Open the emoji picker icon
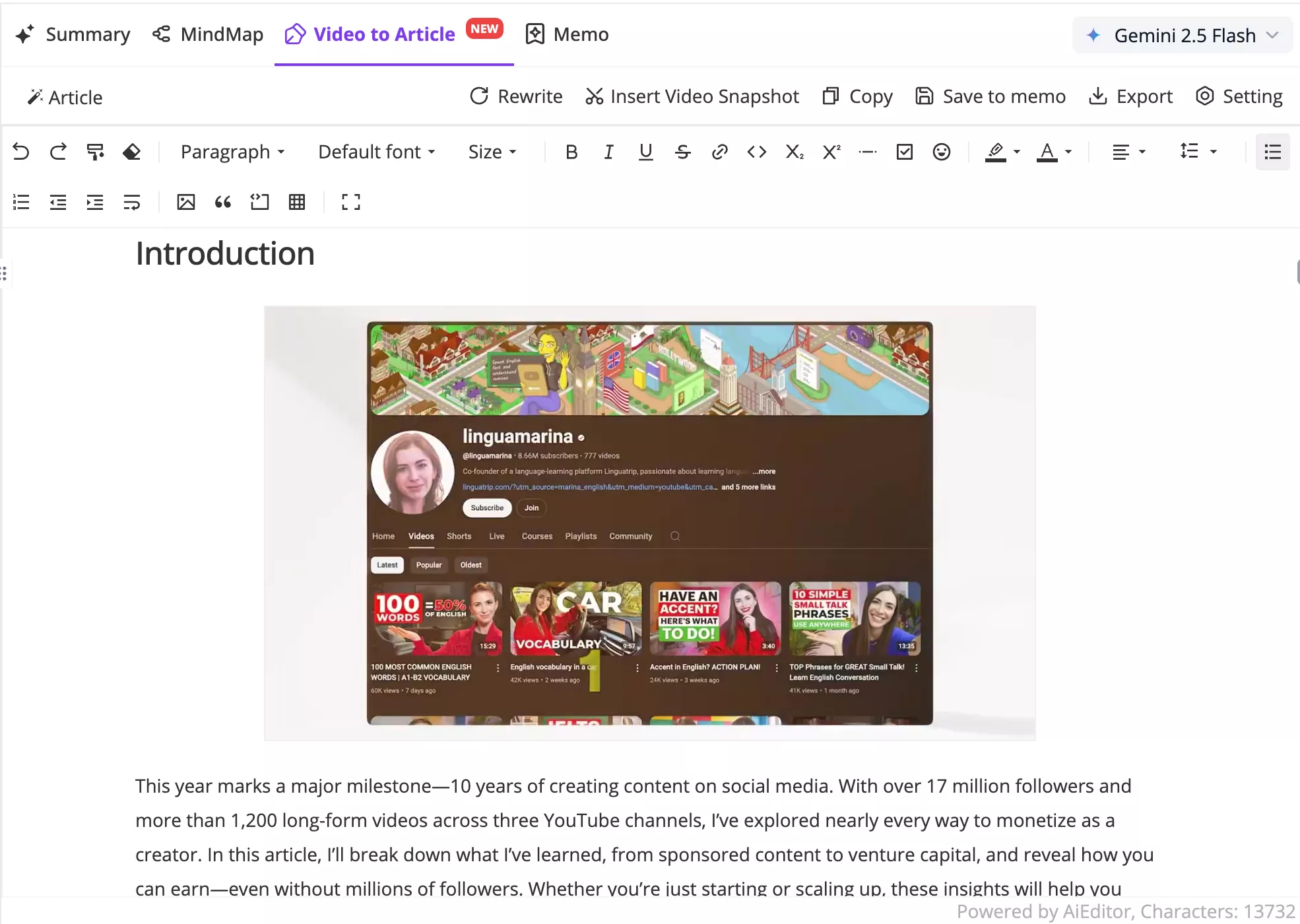Image resolution: width=1300 pixels, height=924 pixels. [941, 152]
